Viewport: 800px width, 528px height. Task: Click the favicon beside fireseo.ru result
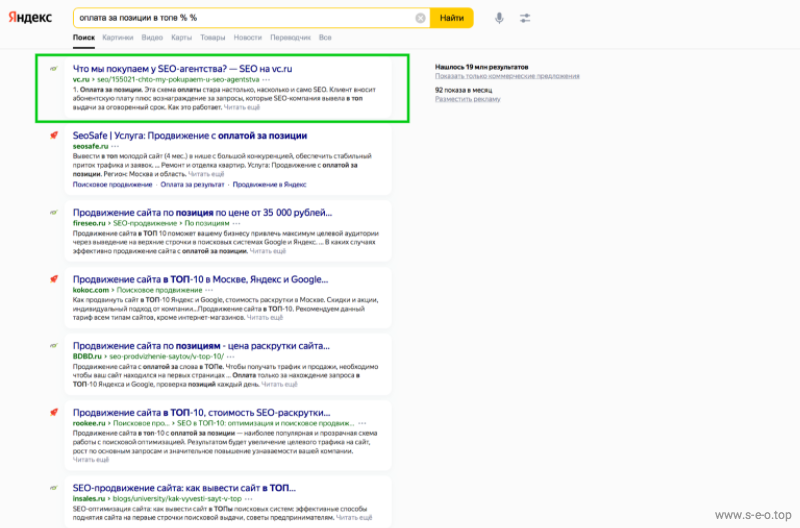[x=54, y=212]
